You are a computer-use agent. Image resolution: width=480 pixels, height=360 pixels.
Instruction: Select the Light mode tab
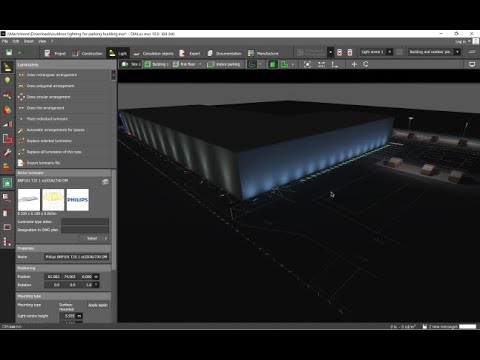coord(118,53)
